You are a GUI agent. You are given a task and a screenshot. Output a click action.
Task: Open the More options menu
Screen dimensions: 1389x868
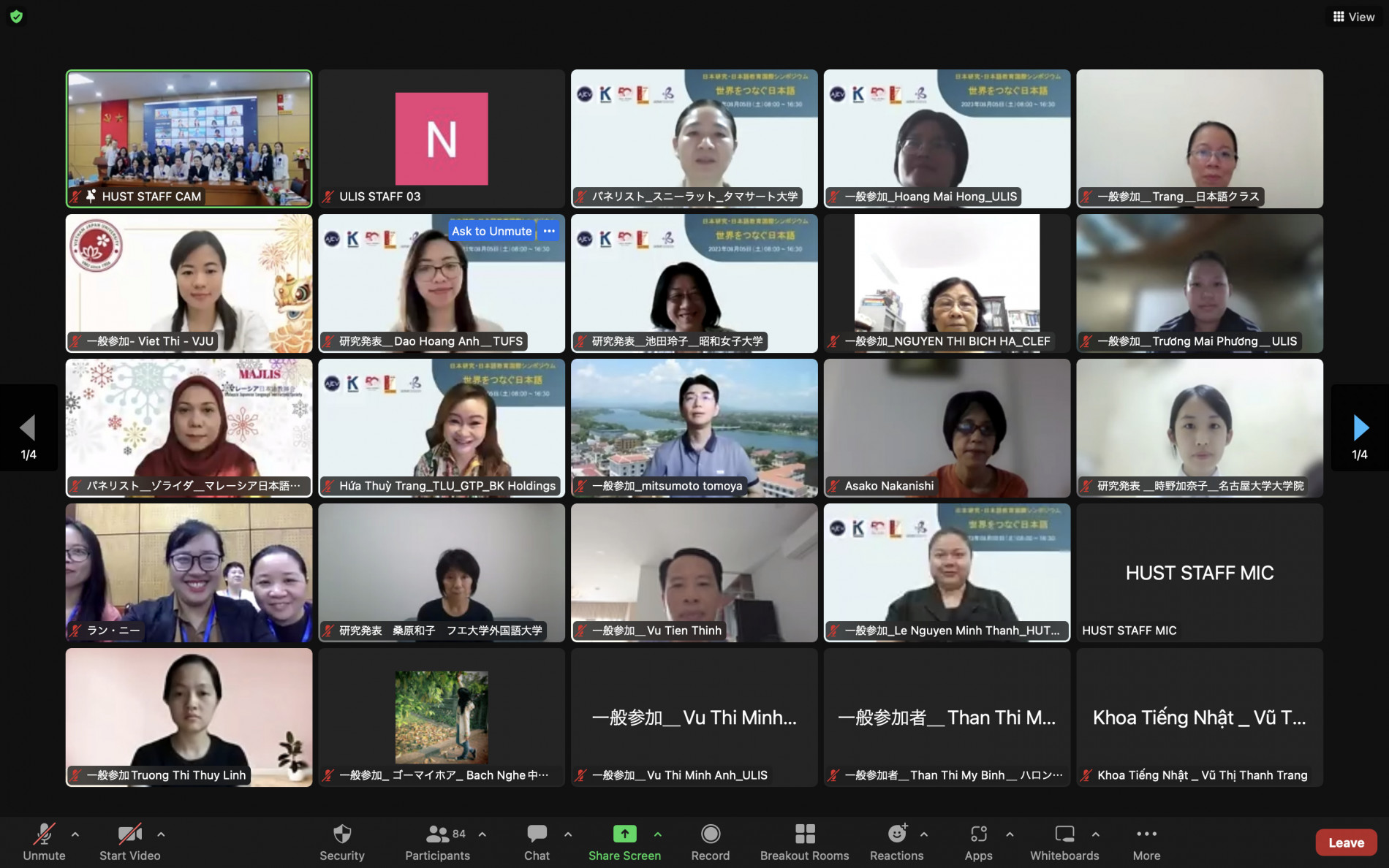[x=1146, y=842]
